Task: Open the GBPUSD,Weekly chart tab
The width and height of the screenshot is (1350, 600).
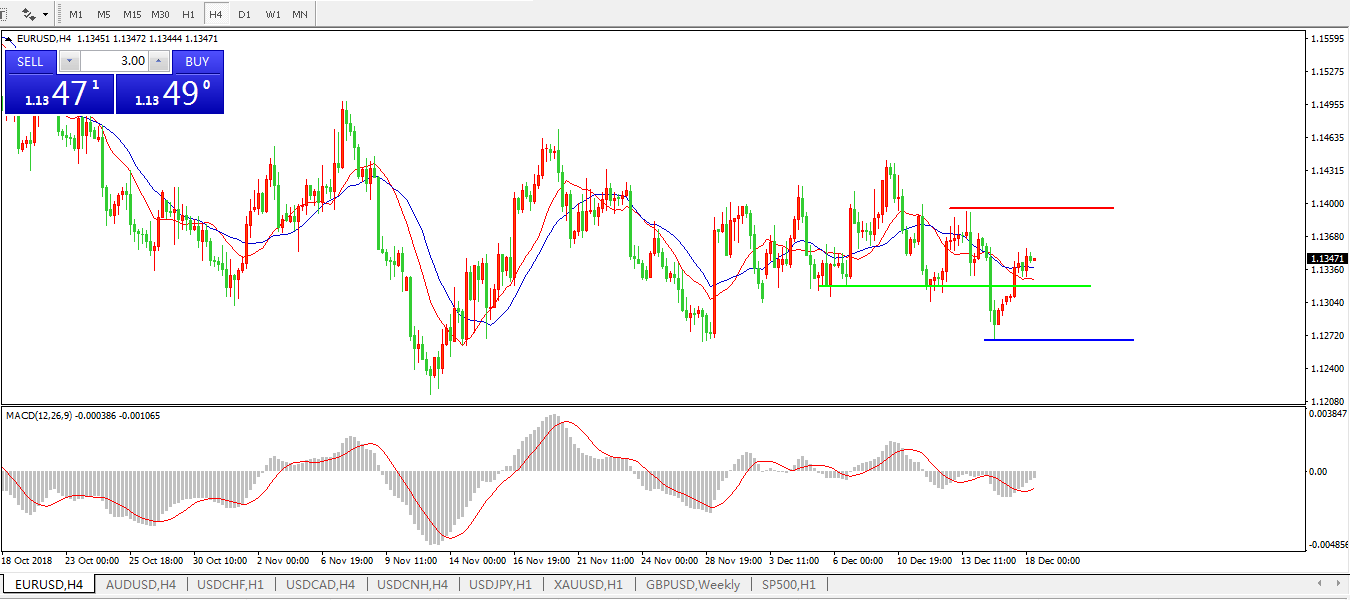Action: point(693,585)
